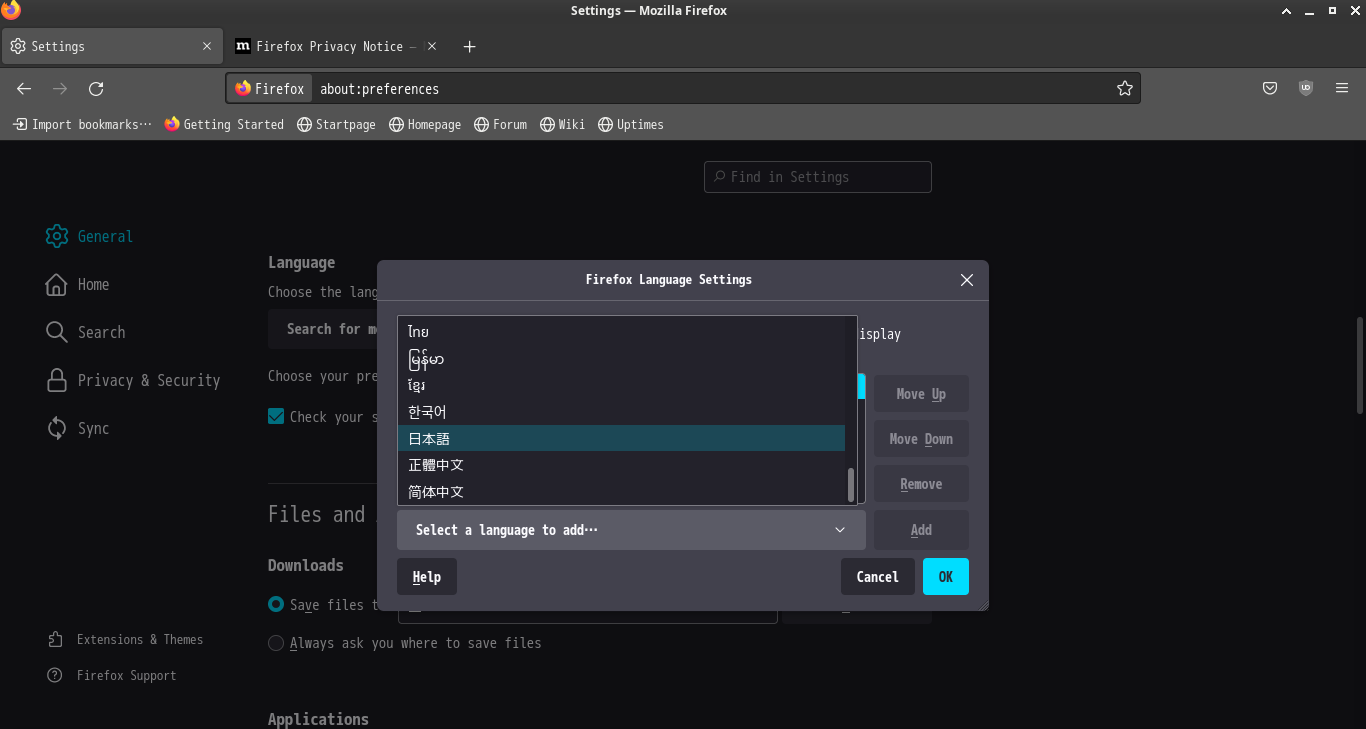Open Firefox Support link
1366x729 pixels.
112,675
